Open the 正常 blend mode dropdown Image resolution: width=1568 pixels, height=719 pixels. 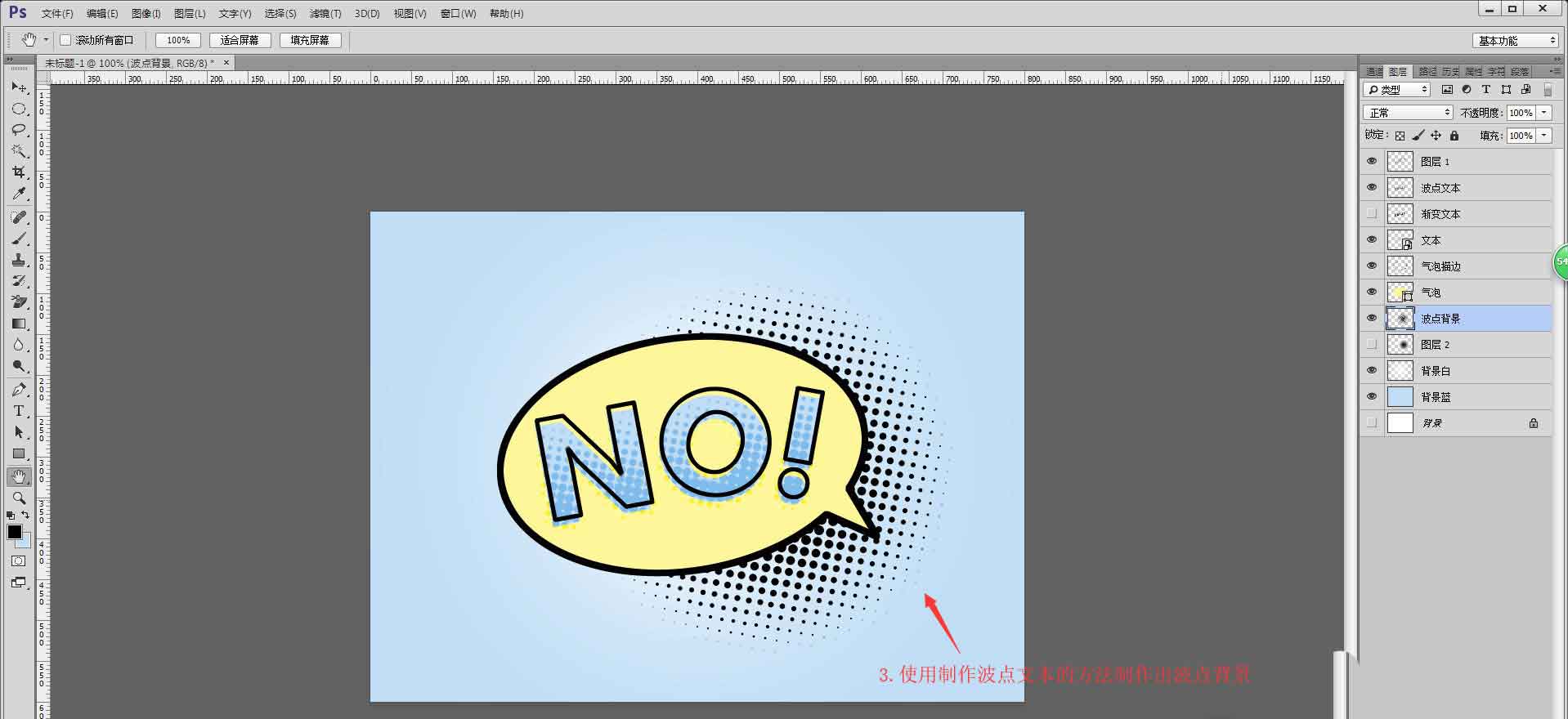pyautogui.click(x=1408, y=113)
